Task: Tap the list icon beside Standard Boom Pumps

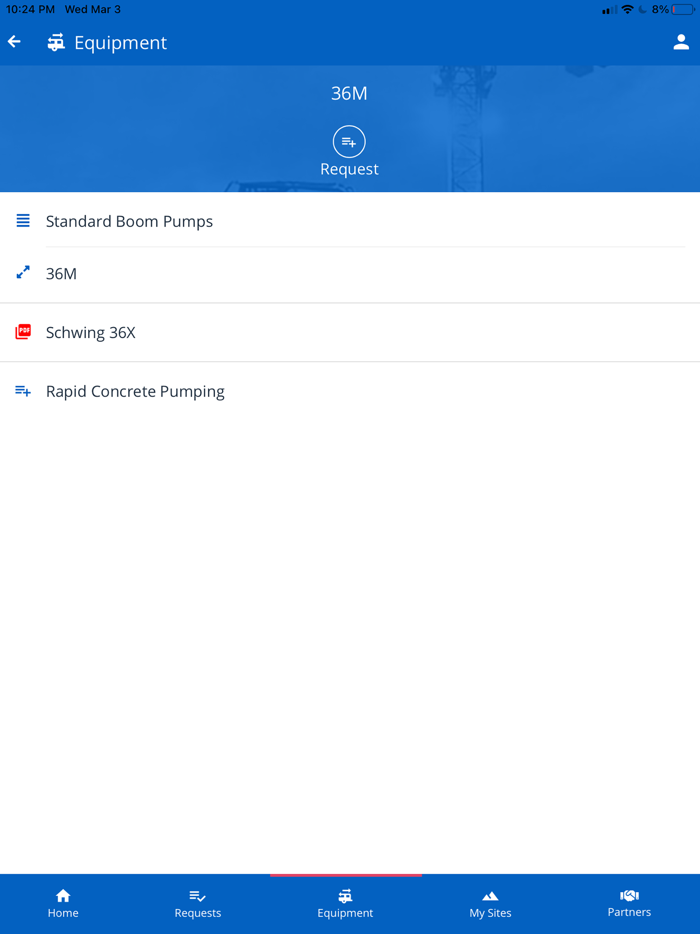Action: 23,221
